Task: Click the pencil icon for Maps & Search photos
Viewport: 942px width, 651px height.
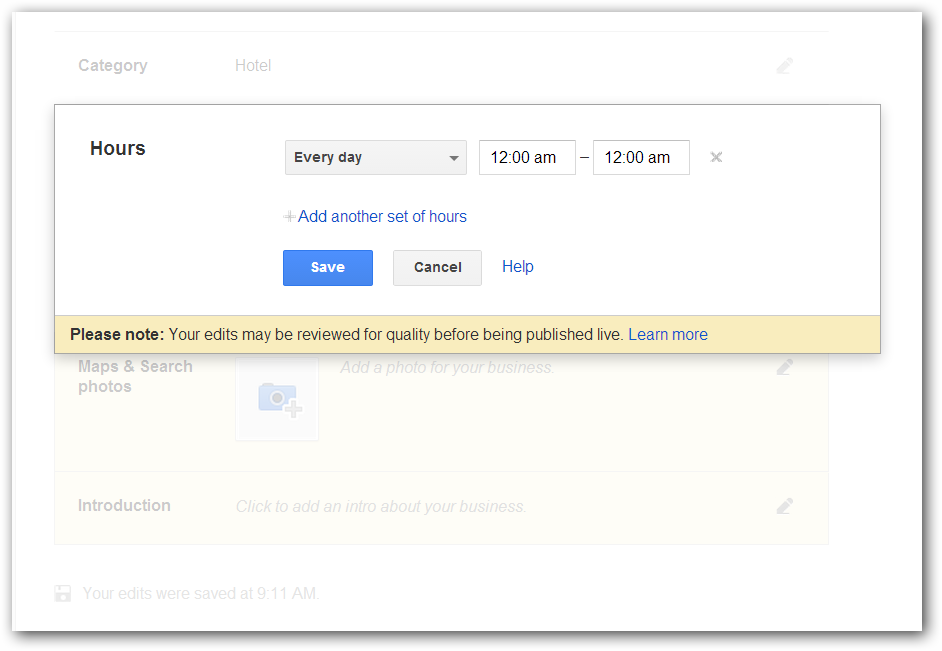Action: (x=785, y=367)
